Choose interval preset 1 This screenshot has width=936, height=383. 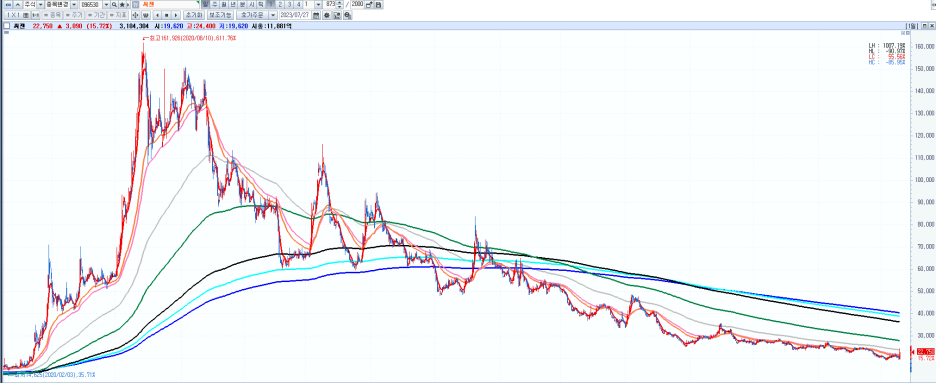[x=270, y=4]
